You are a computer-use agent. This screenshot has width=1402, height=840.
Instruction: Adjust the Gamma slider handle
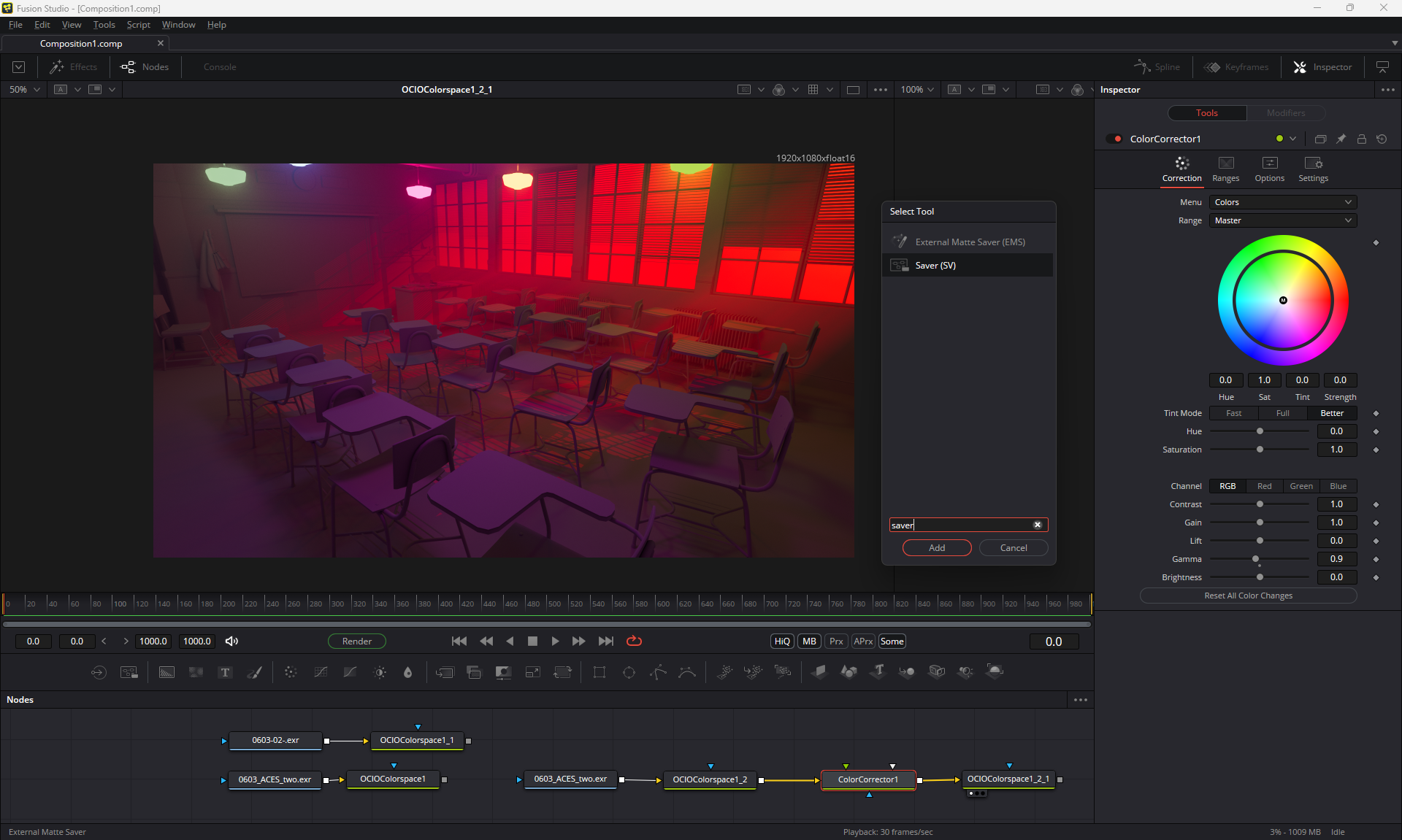tap(1255, 559)
